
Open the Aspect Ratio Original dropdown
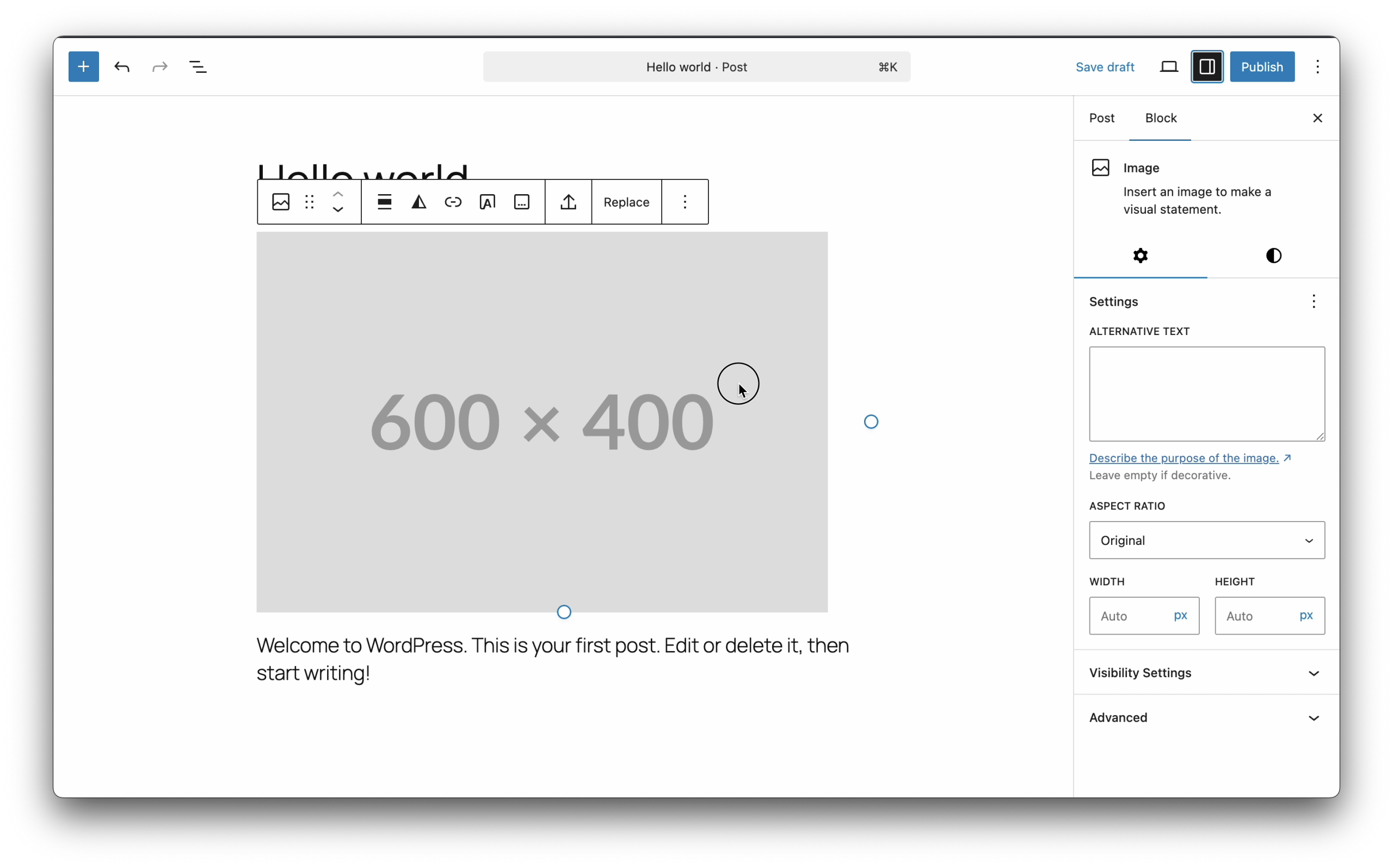click(1206, 540)
